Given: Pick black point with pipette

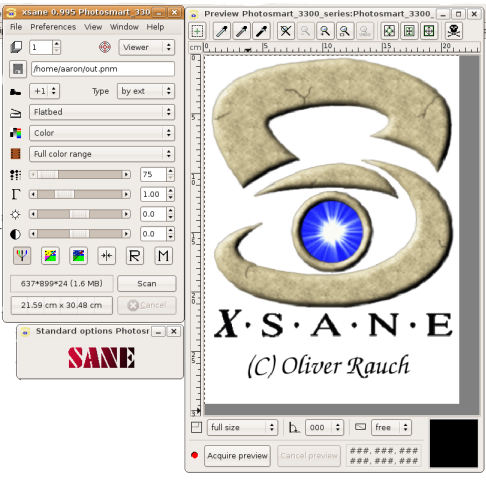Looking at the screenshot, I should [x=262, y=31].
